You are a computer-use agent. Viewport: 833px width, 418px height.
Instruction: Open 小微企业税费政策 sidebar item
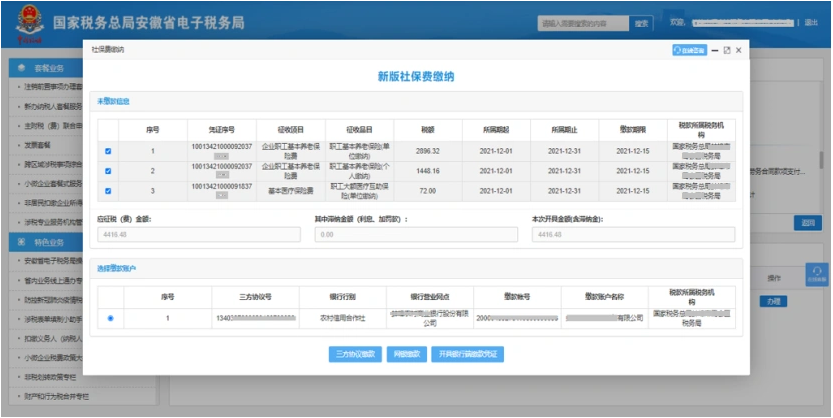coord(53,357)
